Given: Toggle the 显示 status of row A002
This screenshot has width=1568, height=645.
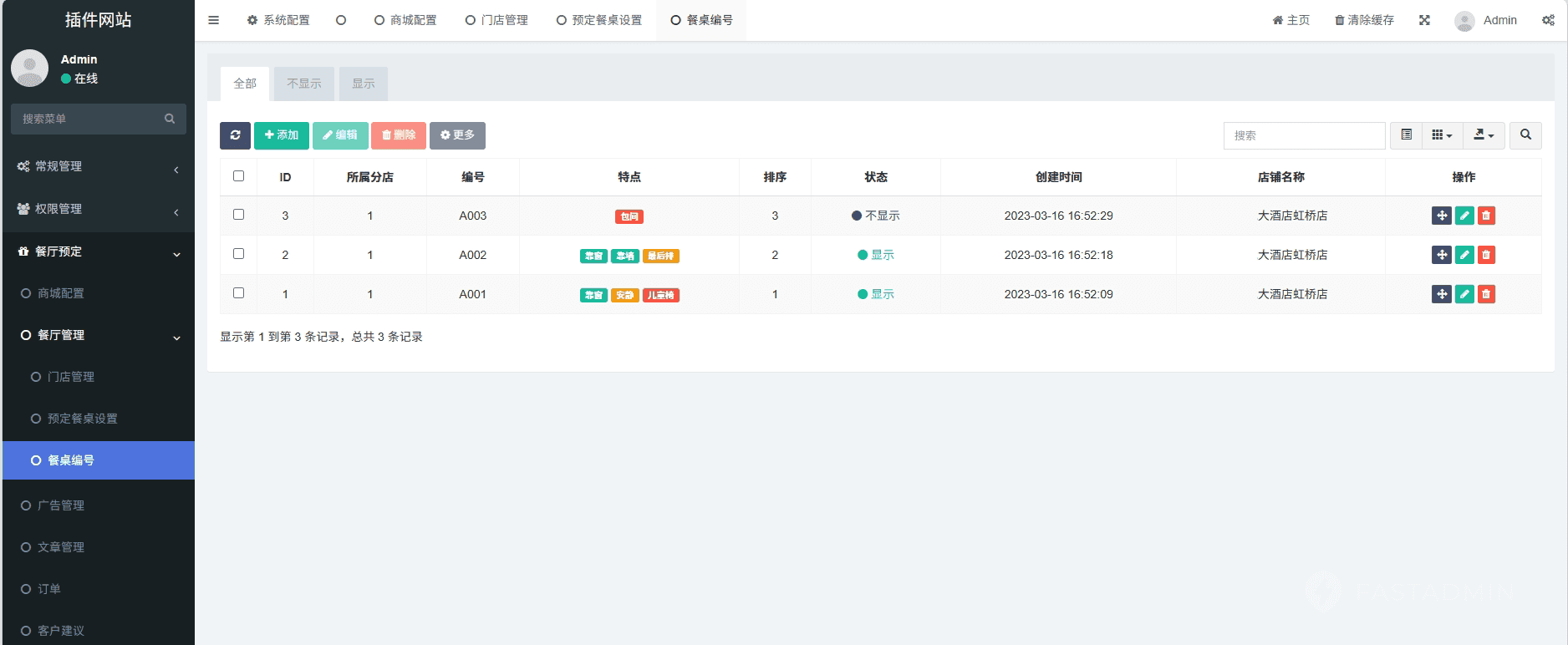Looking at the screenshot, I should [x=876, y=255].
